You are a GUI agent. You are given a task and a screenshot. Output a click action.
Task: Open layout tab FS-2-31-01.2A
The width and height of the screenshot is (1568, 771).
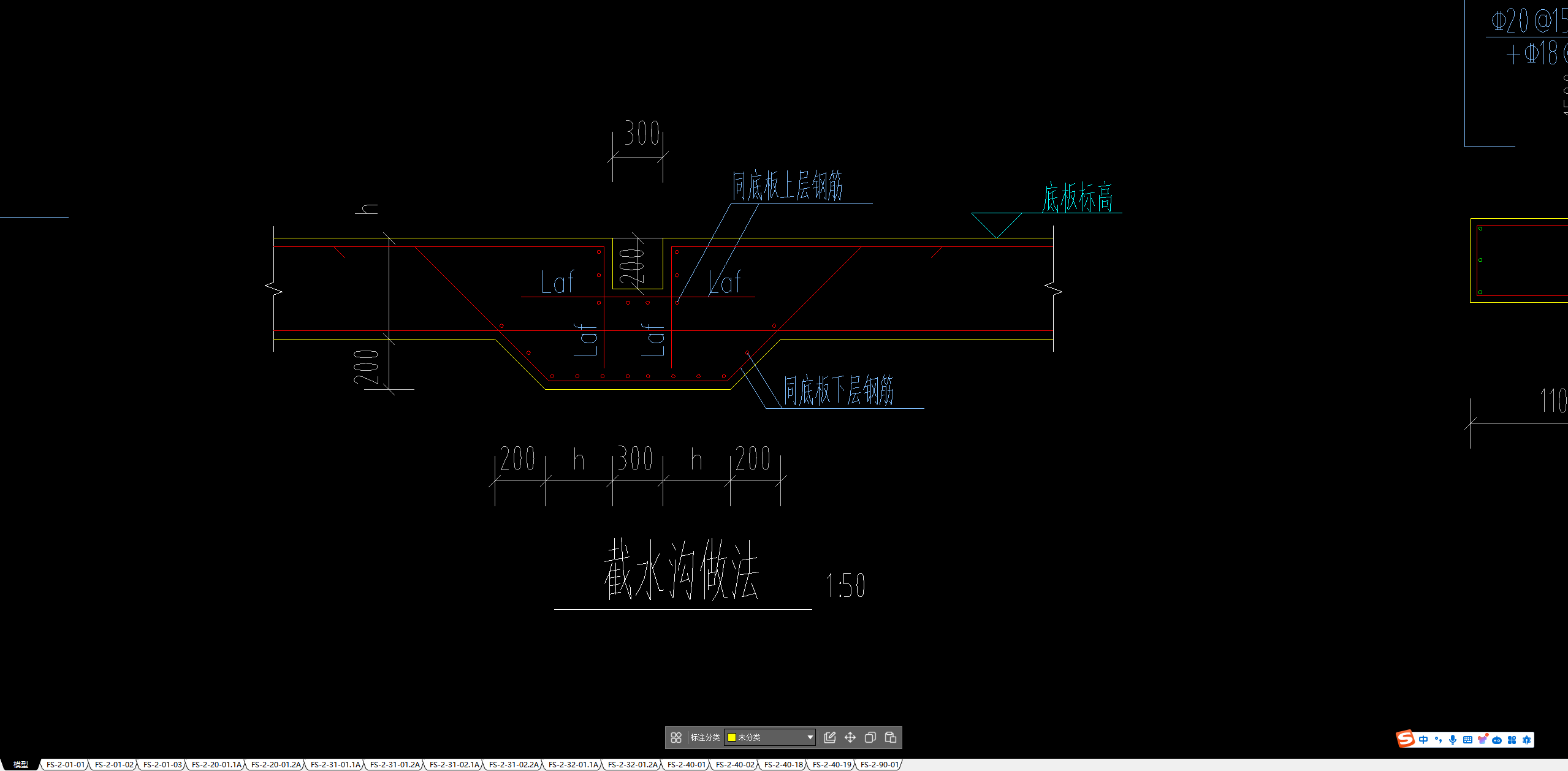click(x=395, y=764)
